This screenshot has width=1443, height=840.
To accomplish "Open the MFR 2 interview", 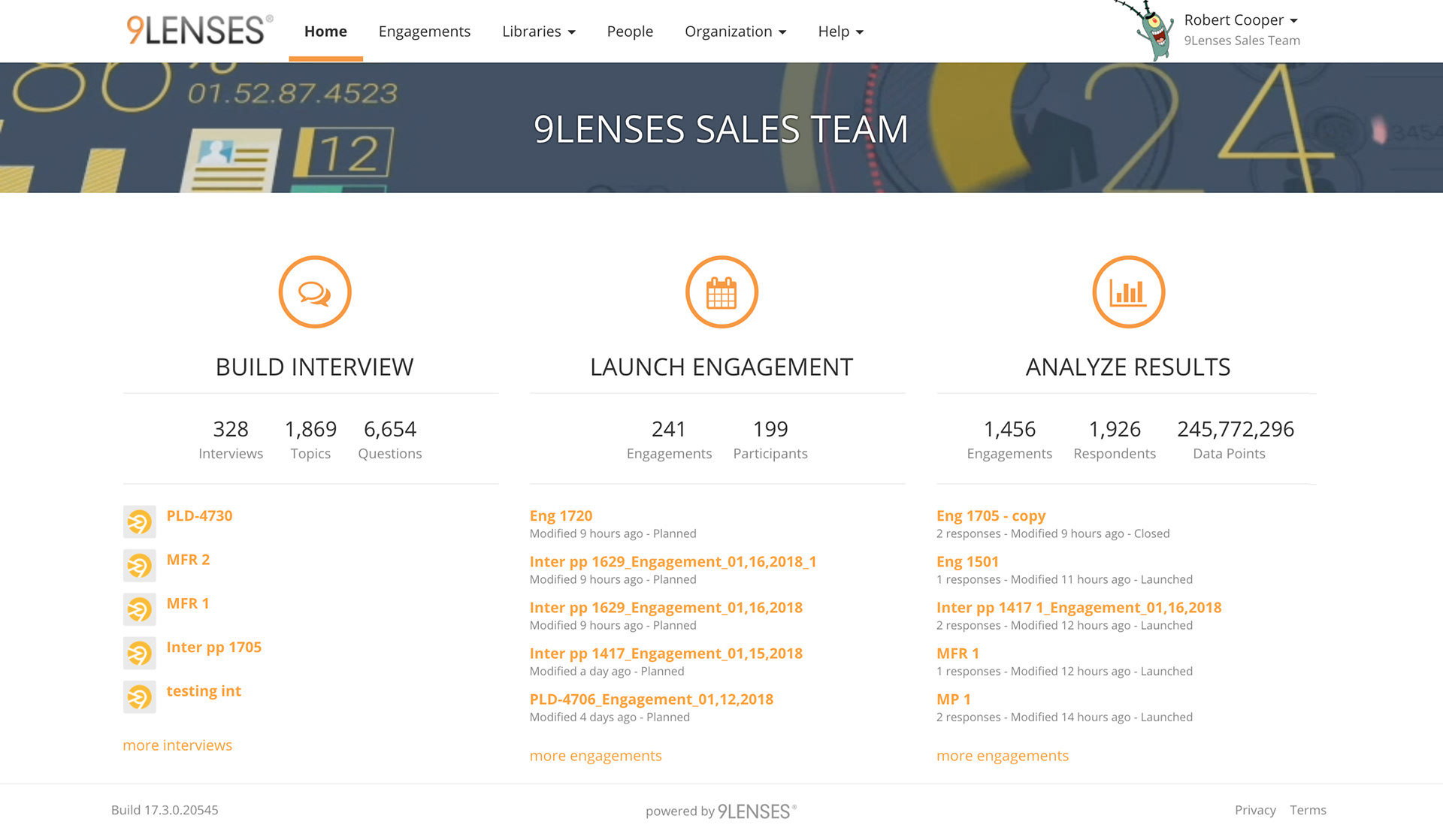I will coord(188,559).
